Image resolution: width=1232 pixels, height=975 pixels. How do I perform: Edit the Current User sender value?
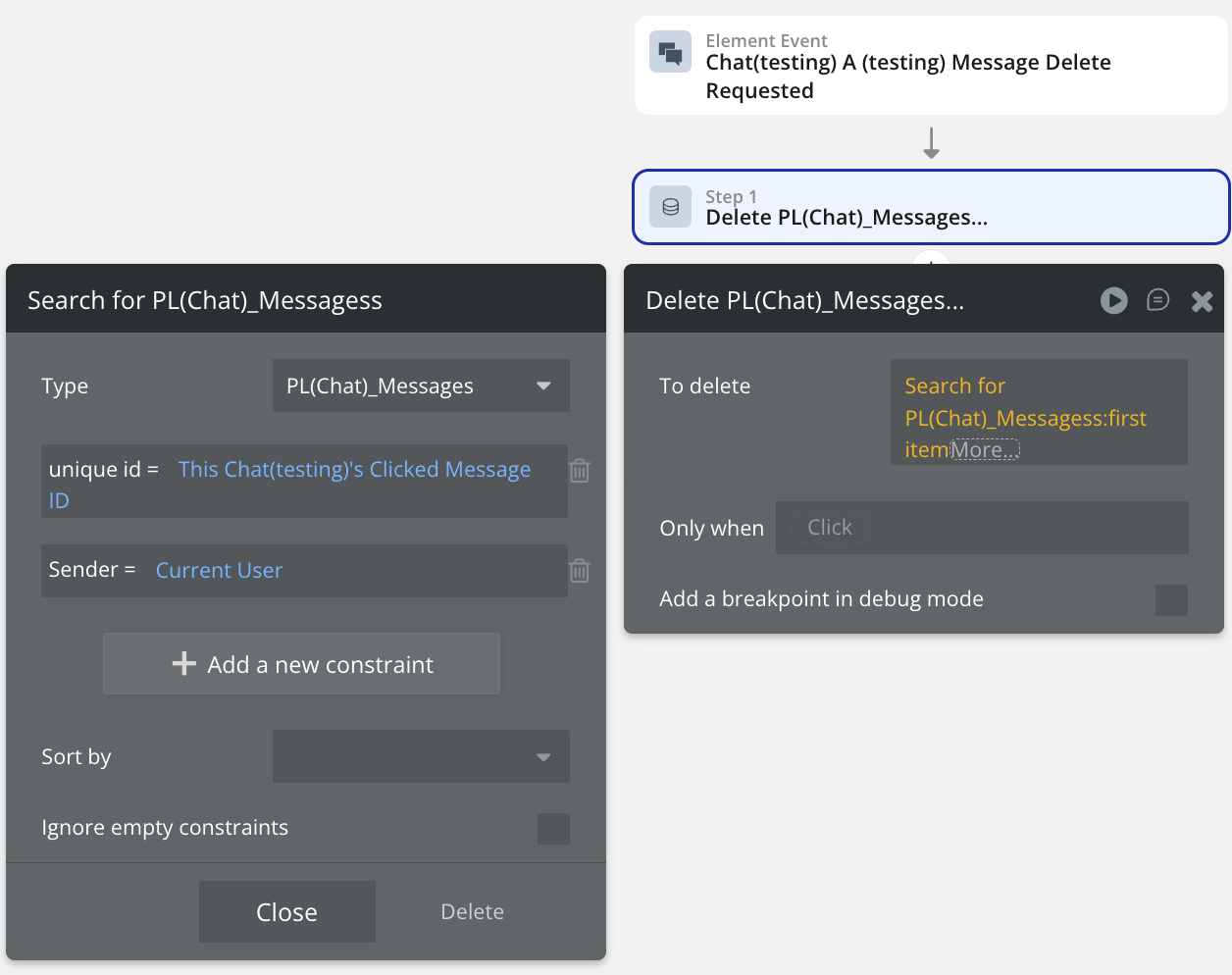click(219, 571)
